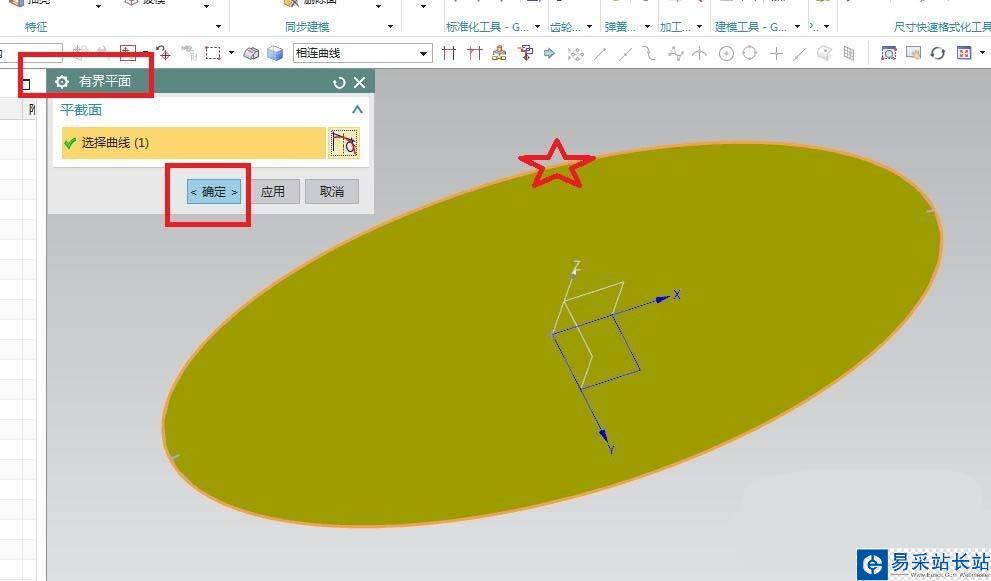The width and height of the screenshot is (991, 581).
Task: Expand the 特征 feature group arrow
Action: click(x=218, y=27)
